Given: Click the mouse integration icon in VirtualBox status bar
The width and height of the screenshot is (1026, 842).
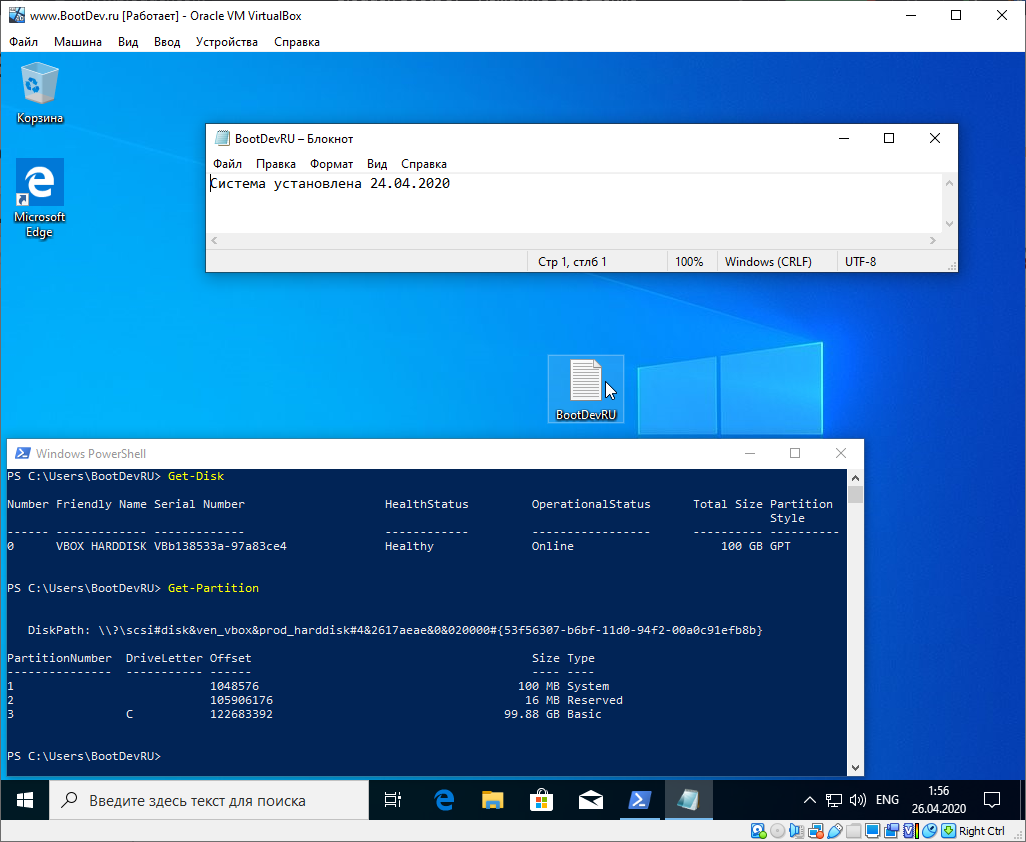Looking at the screenshot, I should (x=930, y=831).
